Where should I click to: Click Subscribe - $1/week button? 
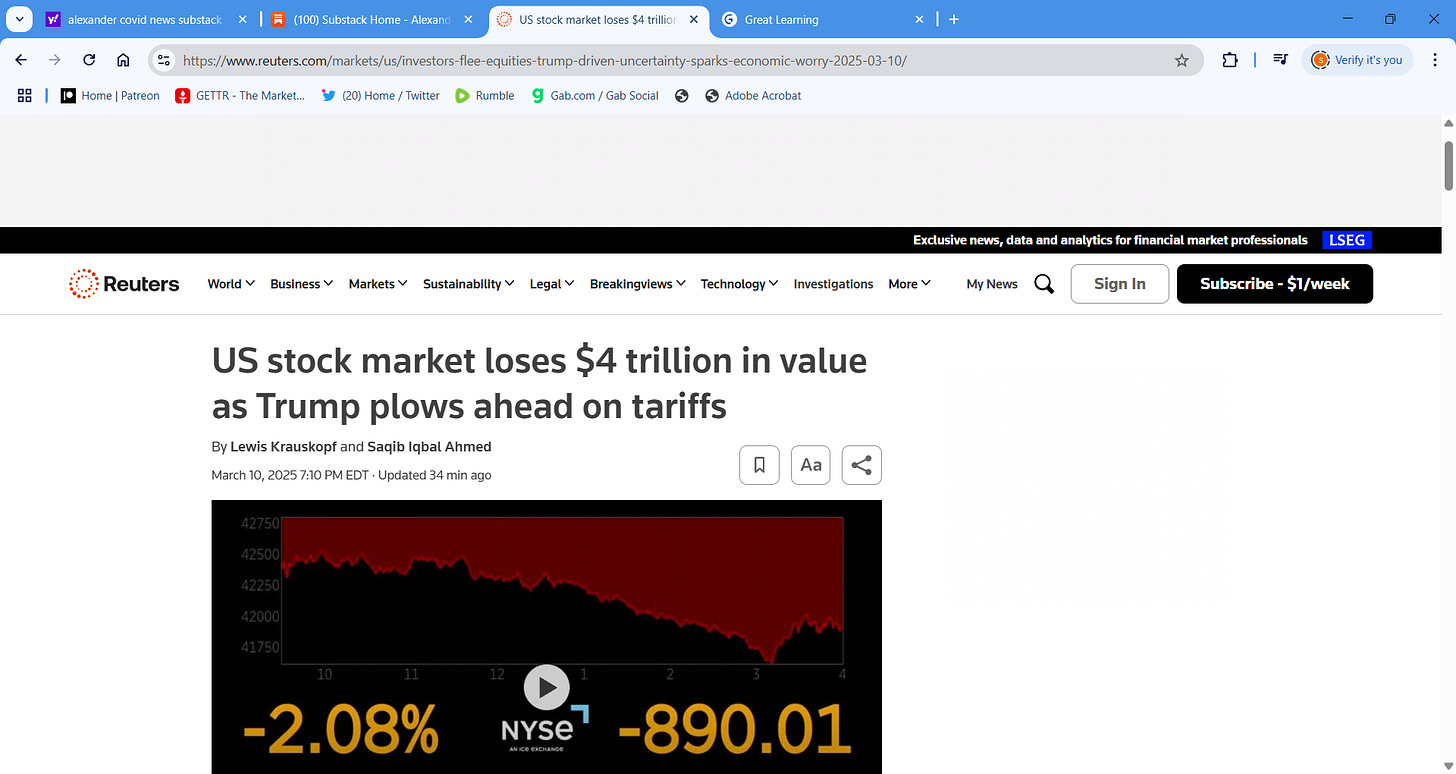pos(1275,284)
